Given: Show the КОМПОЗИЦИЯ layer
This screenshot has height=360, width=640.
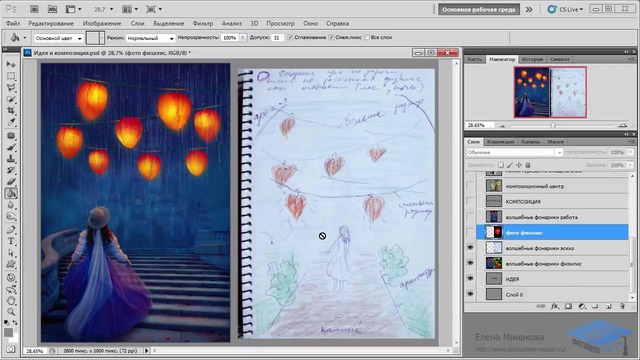Looking at the screenshot, I should (470, 201).
